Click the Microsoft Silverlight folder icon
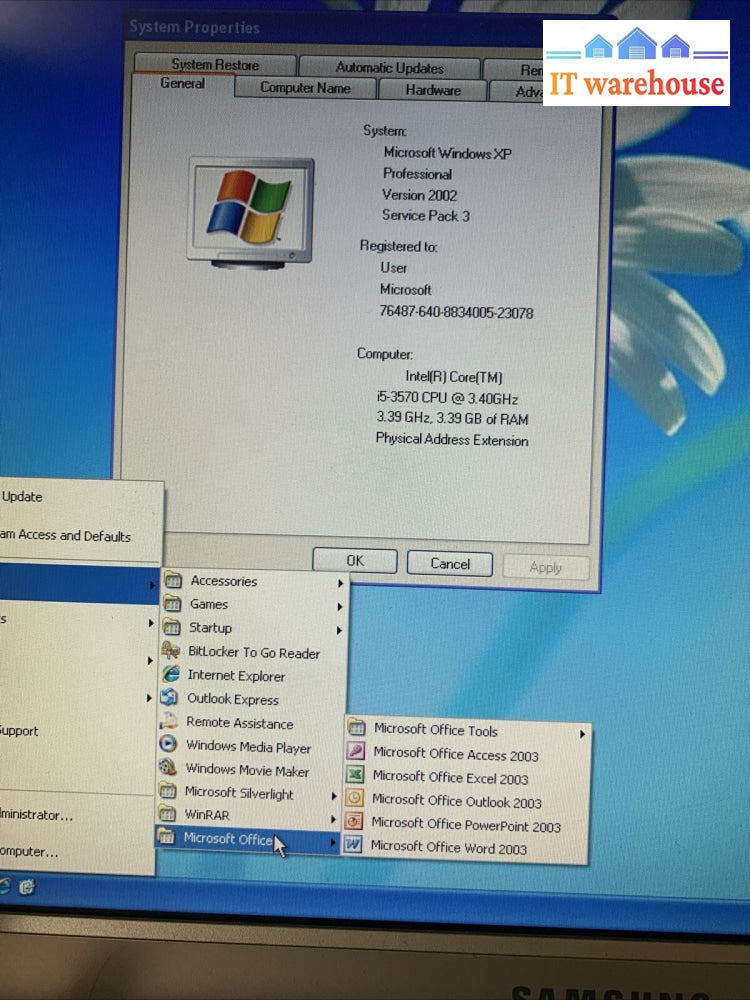 (168, 791)
